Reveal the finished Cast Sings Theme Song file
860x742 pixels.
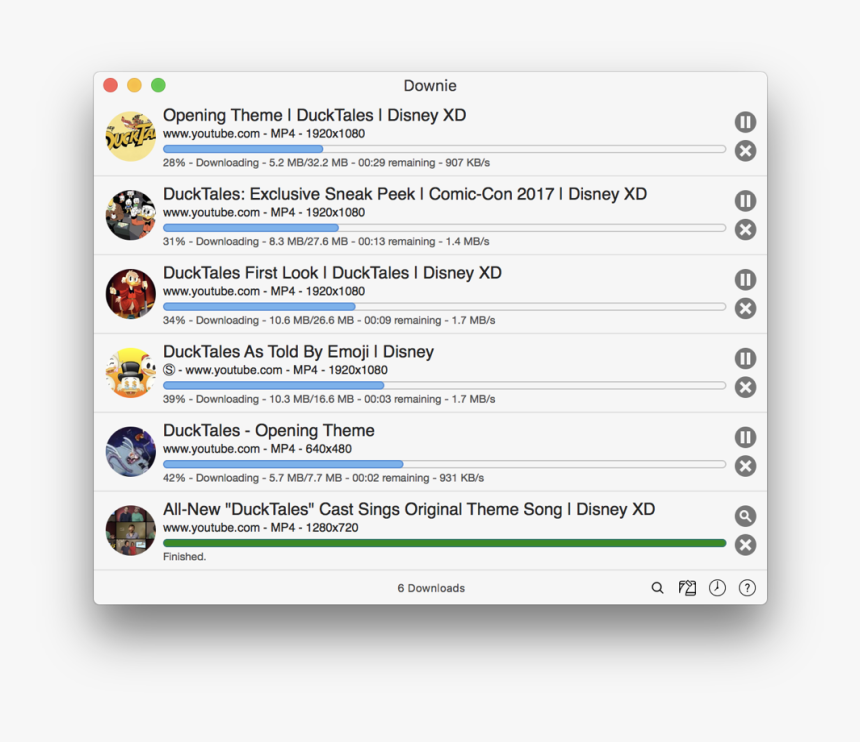pos(745,516)
